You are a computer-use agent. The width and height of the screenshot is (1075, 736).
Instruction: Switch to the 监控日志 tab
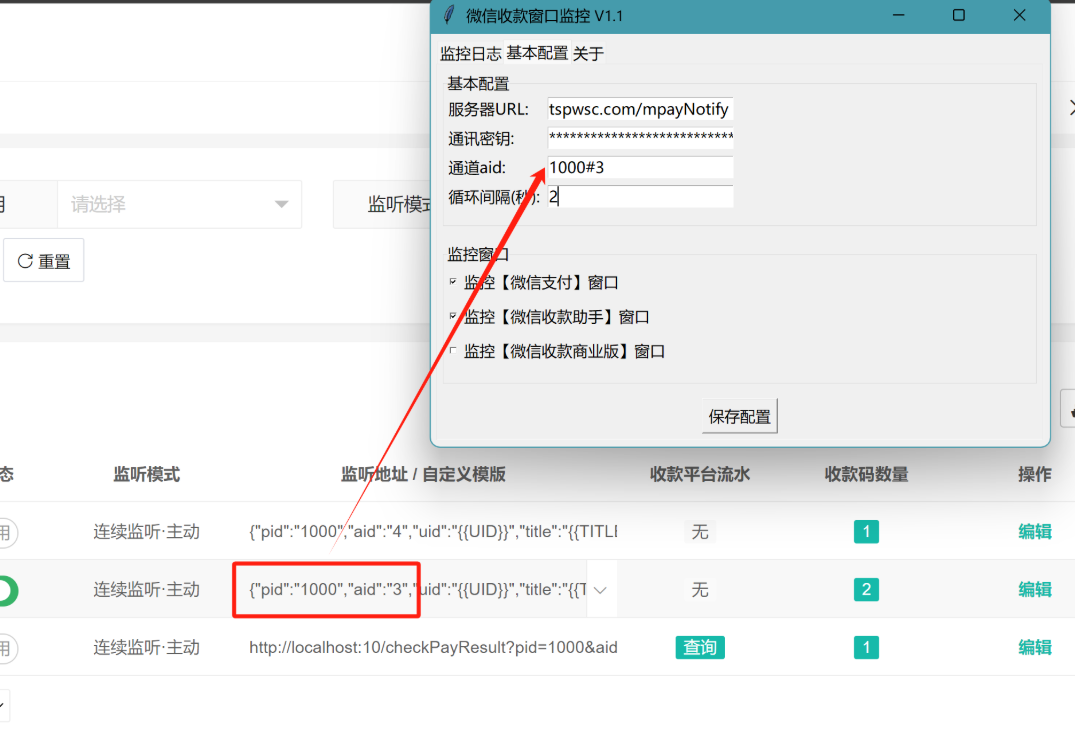471,53
